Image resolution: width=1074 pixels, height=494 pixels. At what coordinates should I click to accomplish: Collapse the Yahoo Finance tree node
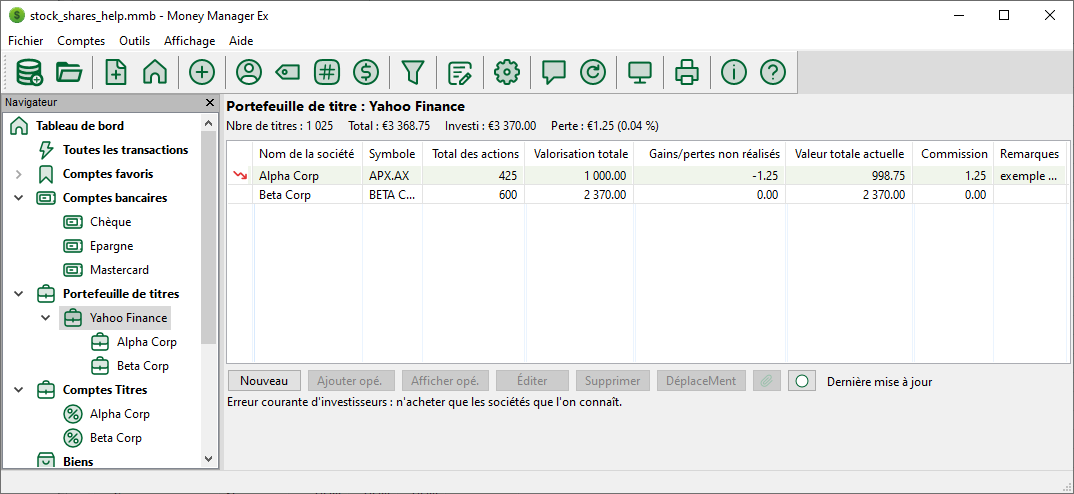point(45,318)
